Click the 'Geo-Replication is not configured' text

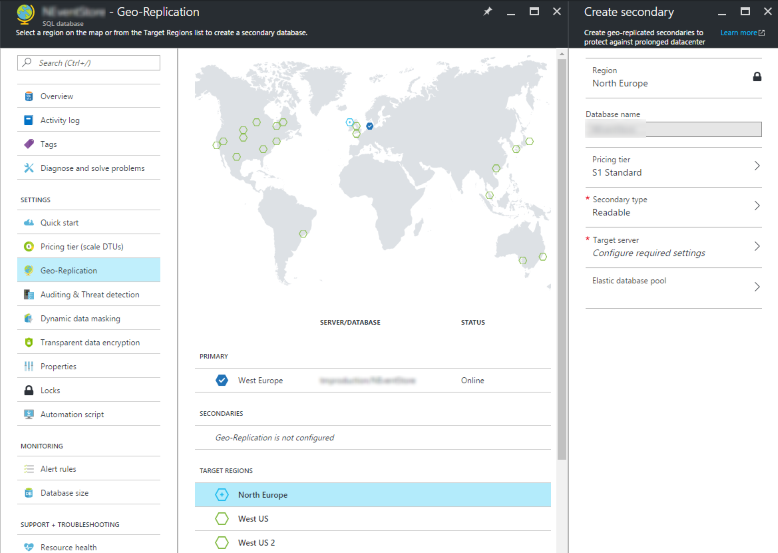274,437
